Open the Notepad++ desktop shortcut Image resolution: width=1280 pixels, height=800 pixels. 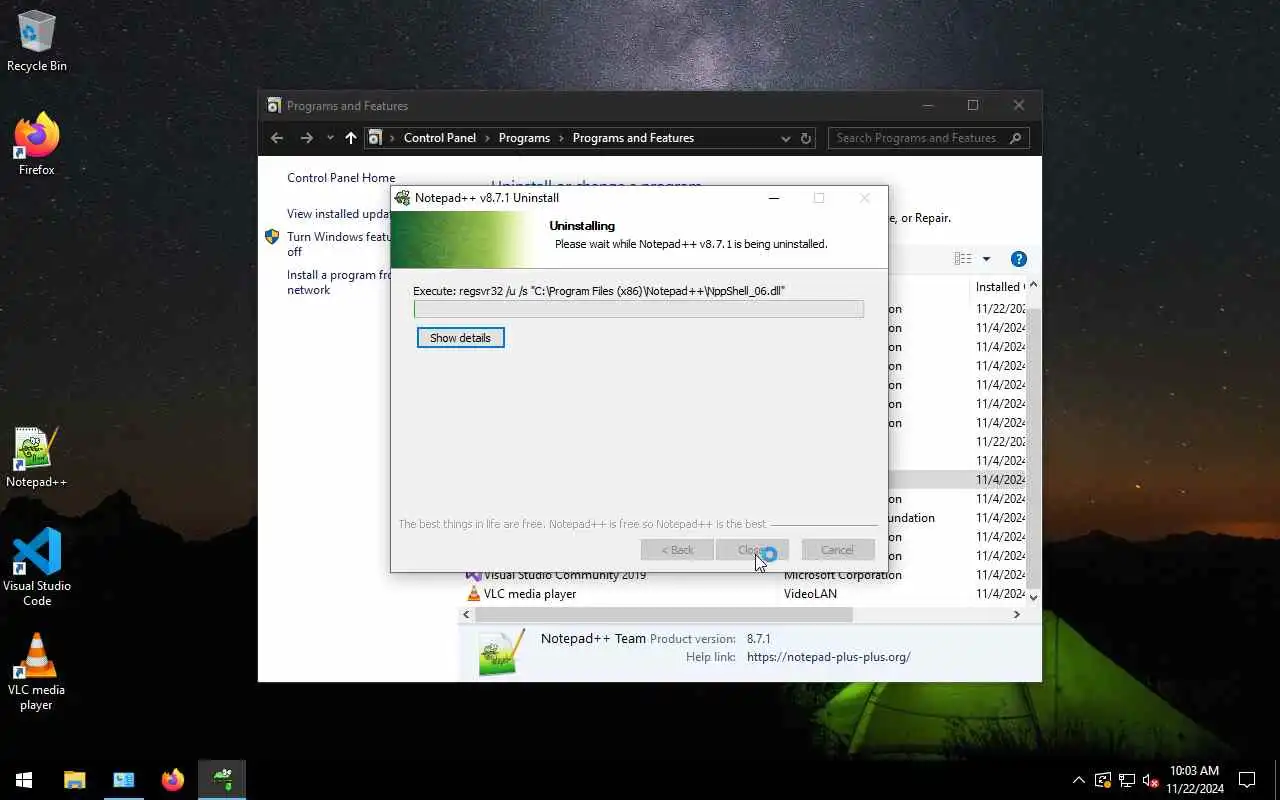(x=37, y=458)
